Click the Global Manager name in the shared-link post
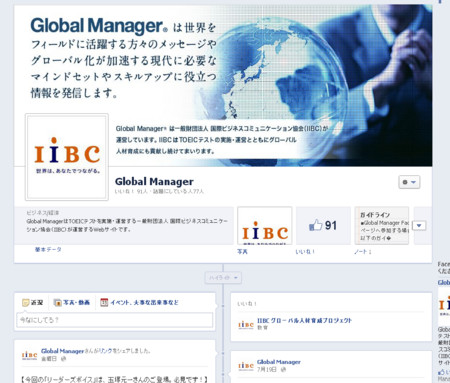The height and width of the screenshot is (383, 450). 62,351
